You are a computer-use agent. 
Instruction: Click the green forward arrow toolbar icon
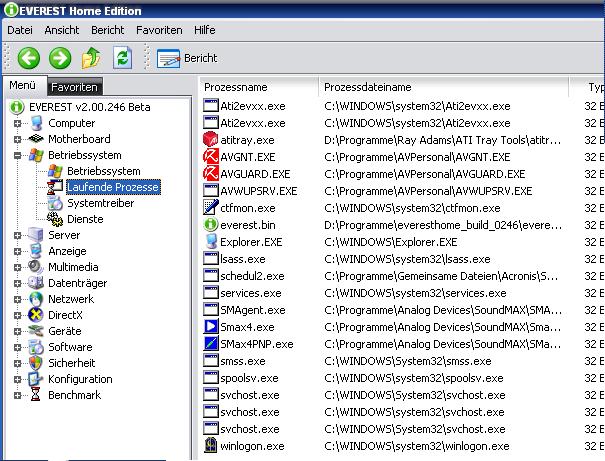click(x=59, y=58)
